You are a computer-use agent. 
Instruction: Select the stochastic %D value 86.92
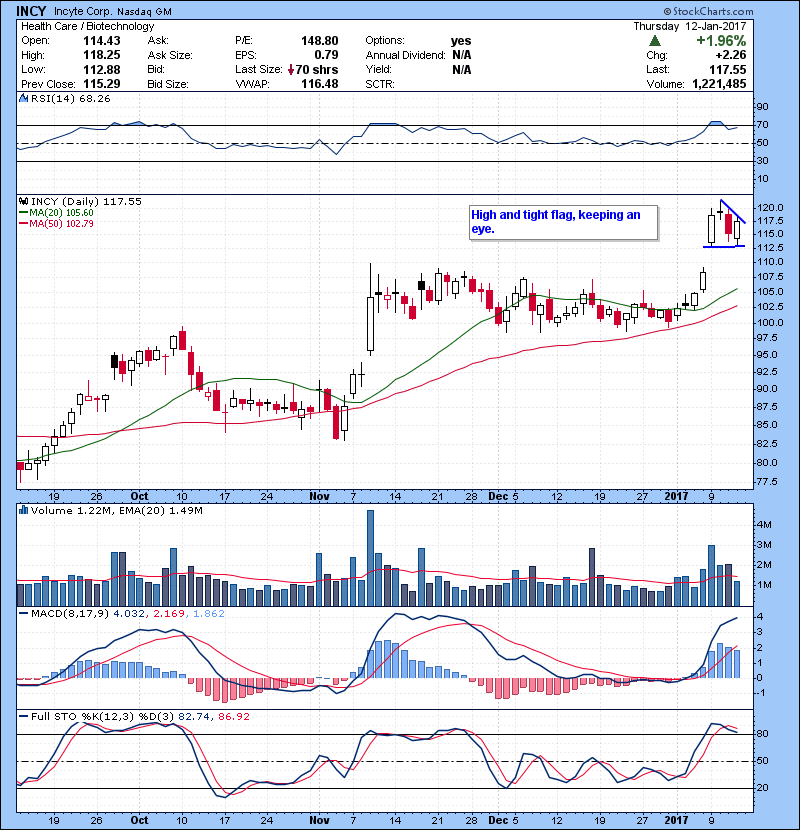pos(233,716)
